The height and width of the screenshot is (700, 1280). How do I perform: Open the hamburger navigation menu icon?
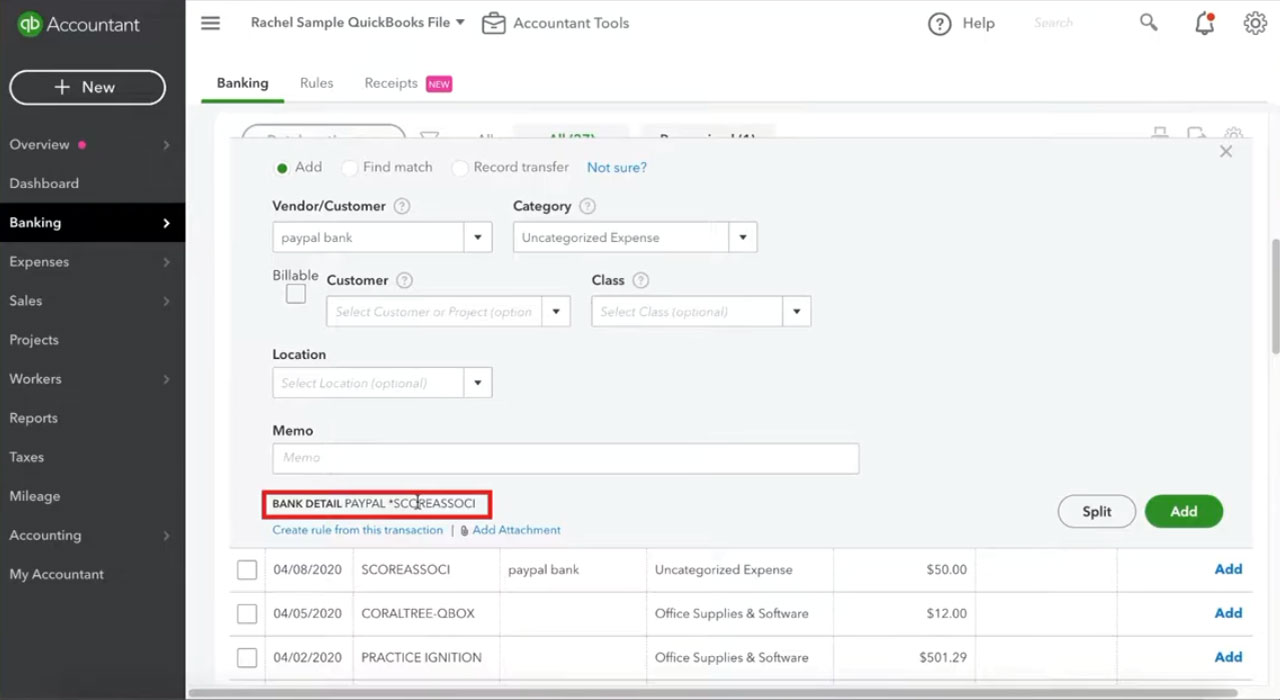210,23
